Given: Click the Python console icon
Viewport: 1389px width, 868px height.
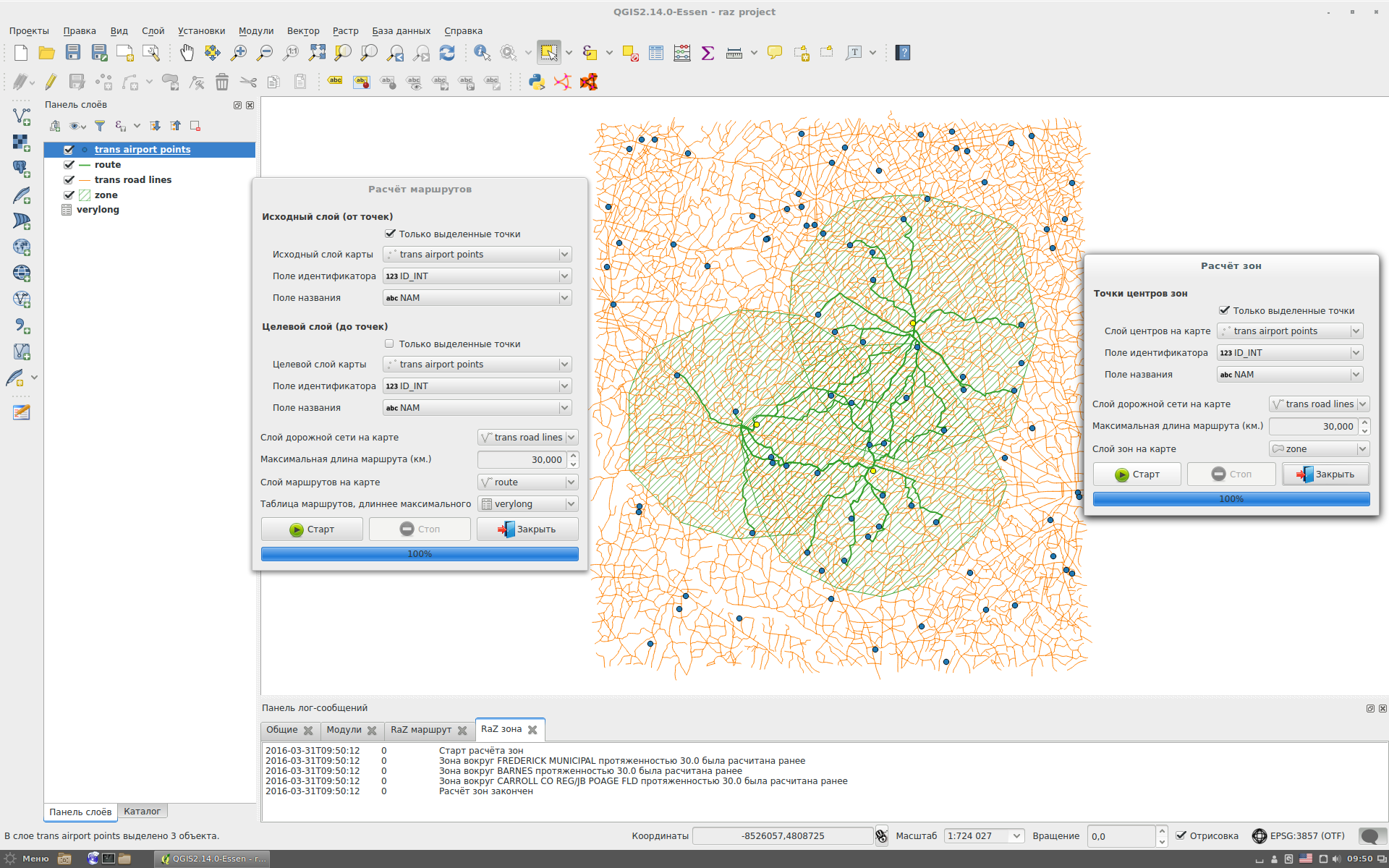Looking at the screenshot, I should click(x=537, y=82).
